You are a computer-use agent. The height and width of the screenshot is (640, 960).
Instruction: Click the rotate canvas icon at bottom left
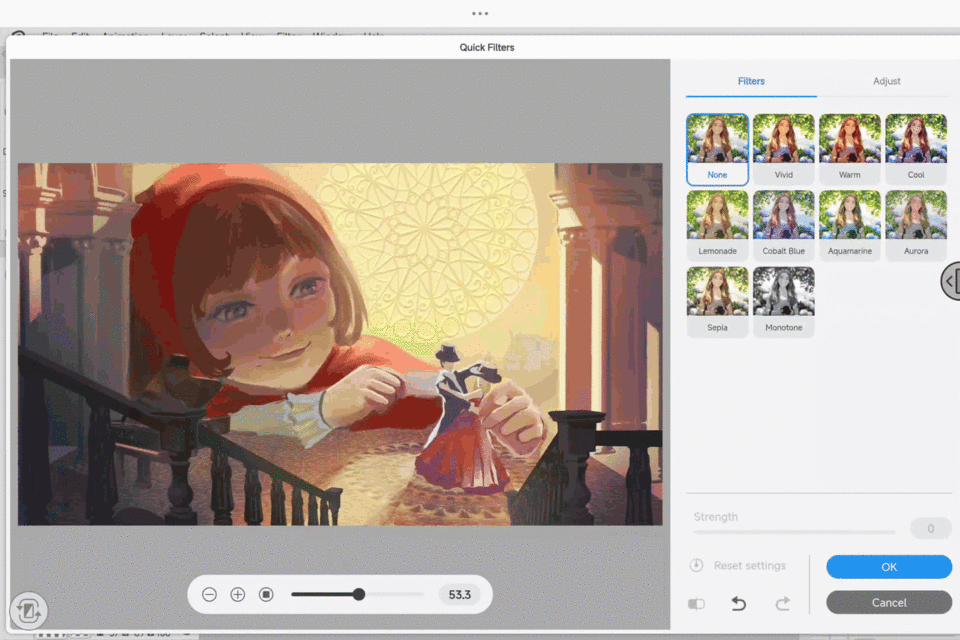click(x=28, y=611)
